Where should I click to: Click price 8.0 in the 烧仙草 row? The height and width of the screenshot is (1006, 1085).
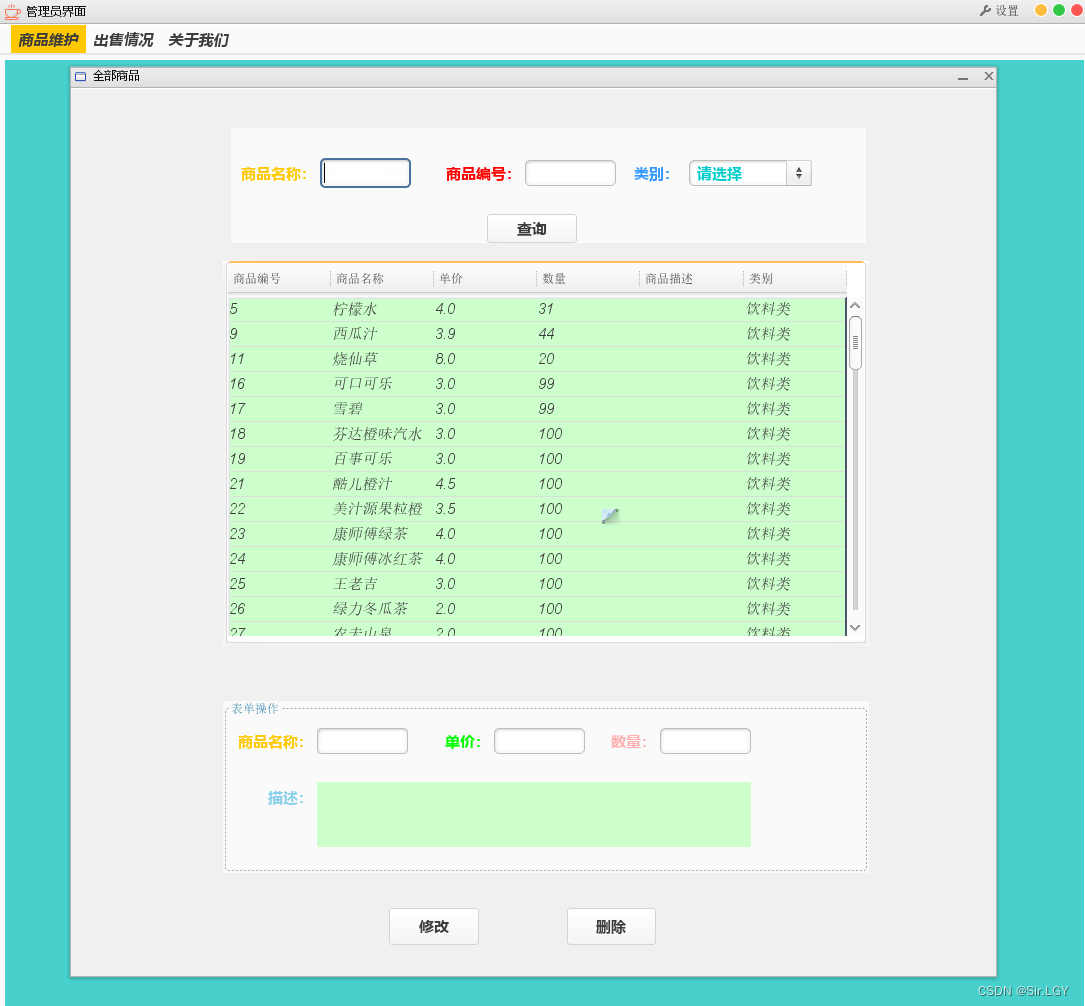[x=446, y=359]
